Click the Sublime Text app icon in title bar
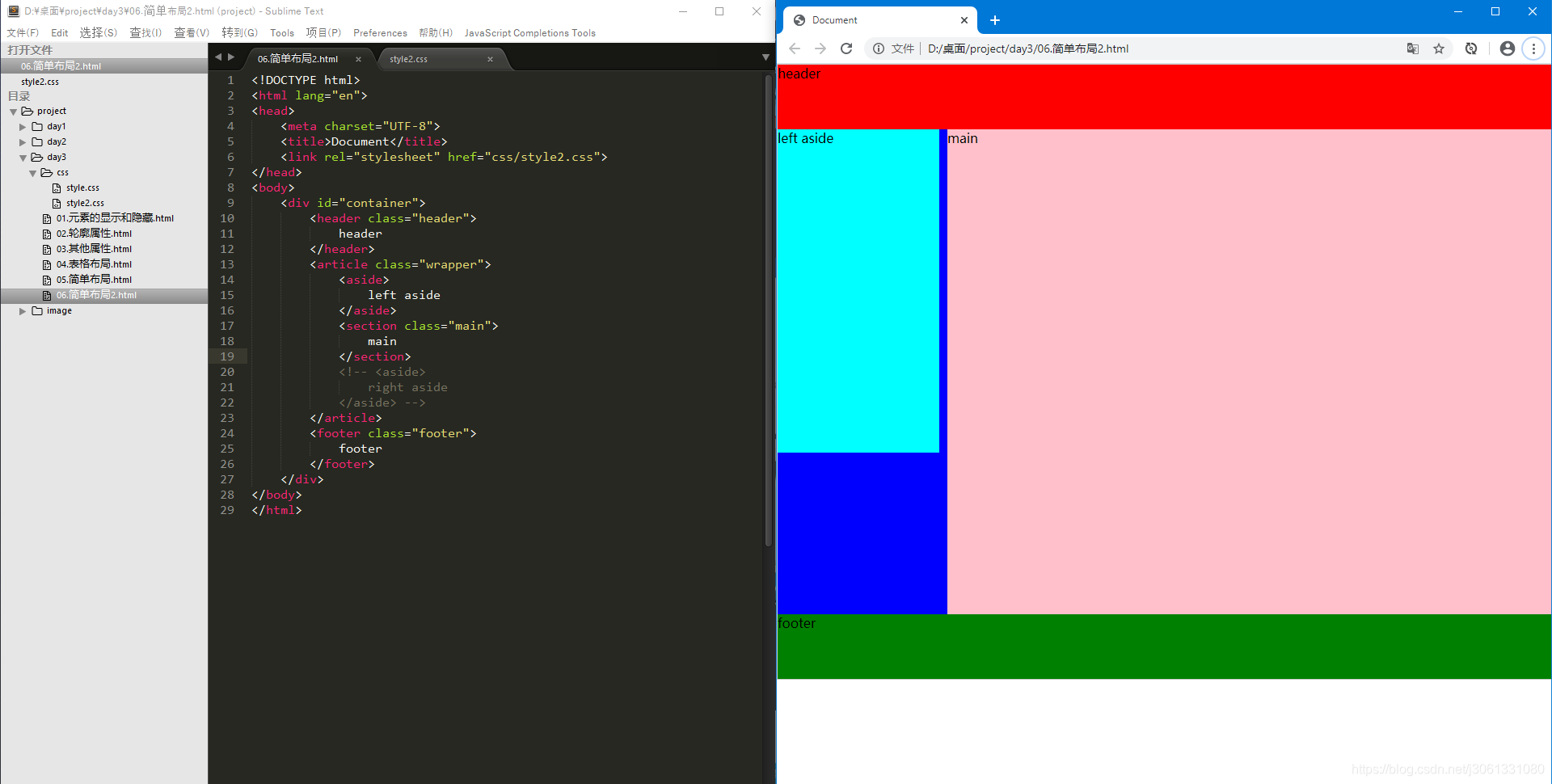The height and width of the screenshot is (784, 1552). (14, 11)
